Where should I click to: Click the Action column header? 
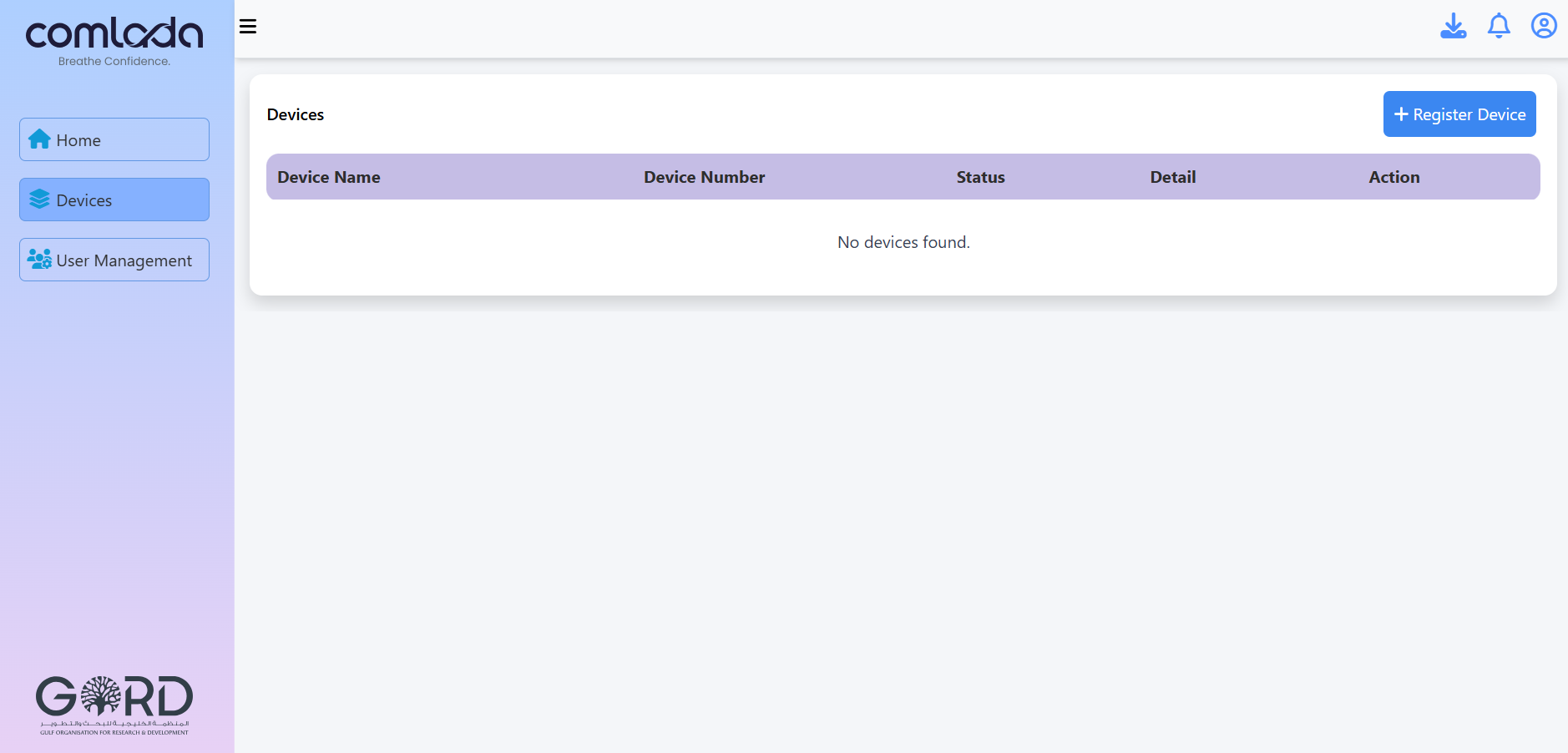(x=1393, y=177)
